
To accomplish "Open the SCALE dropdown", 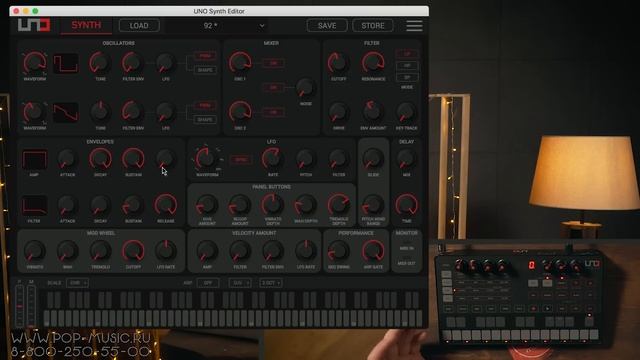I will coord(77,283).
